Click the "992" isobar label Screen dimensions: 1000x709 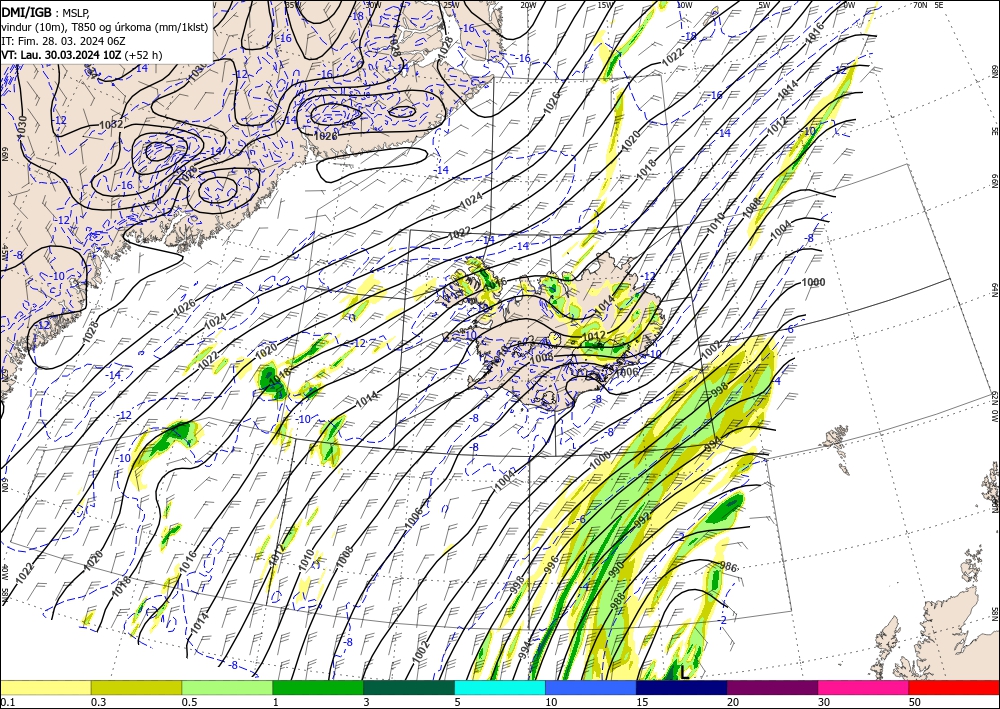(643, 520)
